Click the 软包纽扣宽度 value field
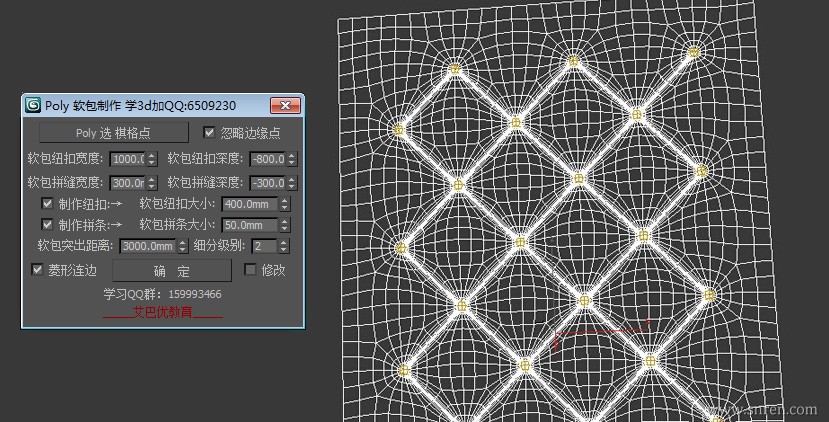 click(x=127, y=159)
